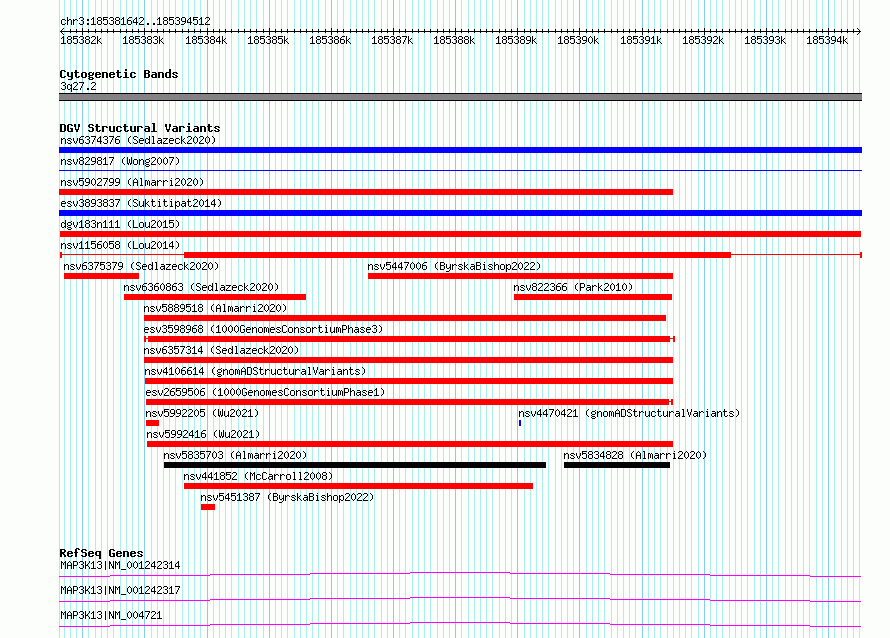This screenshot has width=890, height=638.
Task: Select nsv6360863 (Sedlazeck2020) label
Action: pos(201,287)
